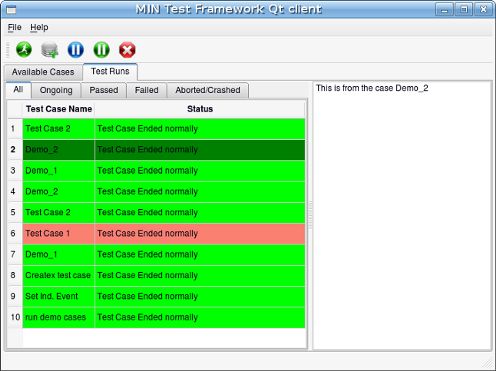Open the File menu
The height and width of the screenshot is (371, 496).
pyautogui.click(x=15, y=27)
